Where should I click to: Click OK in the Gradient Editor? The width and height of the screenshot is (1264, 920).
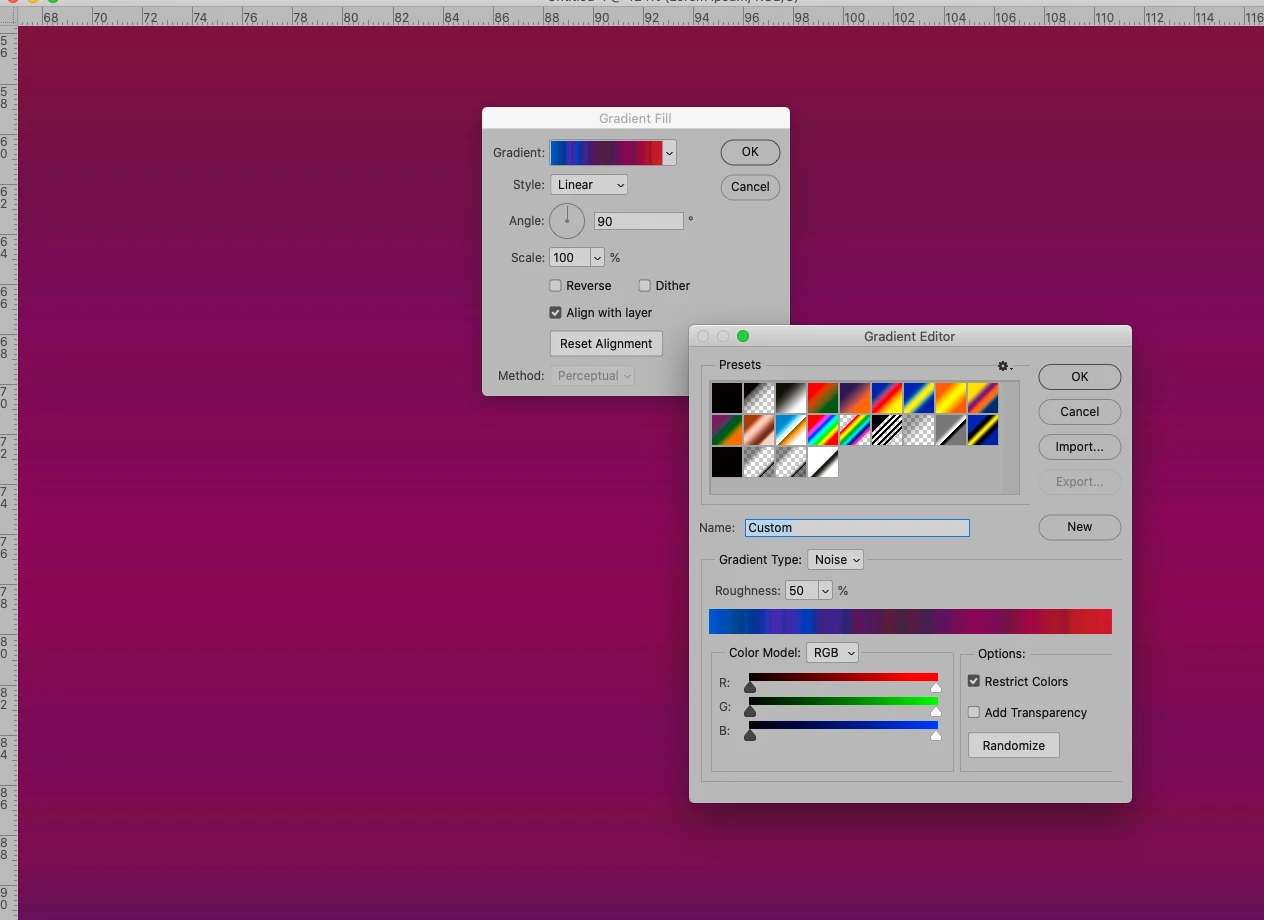click(1080, 377)
